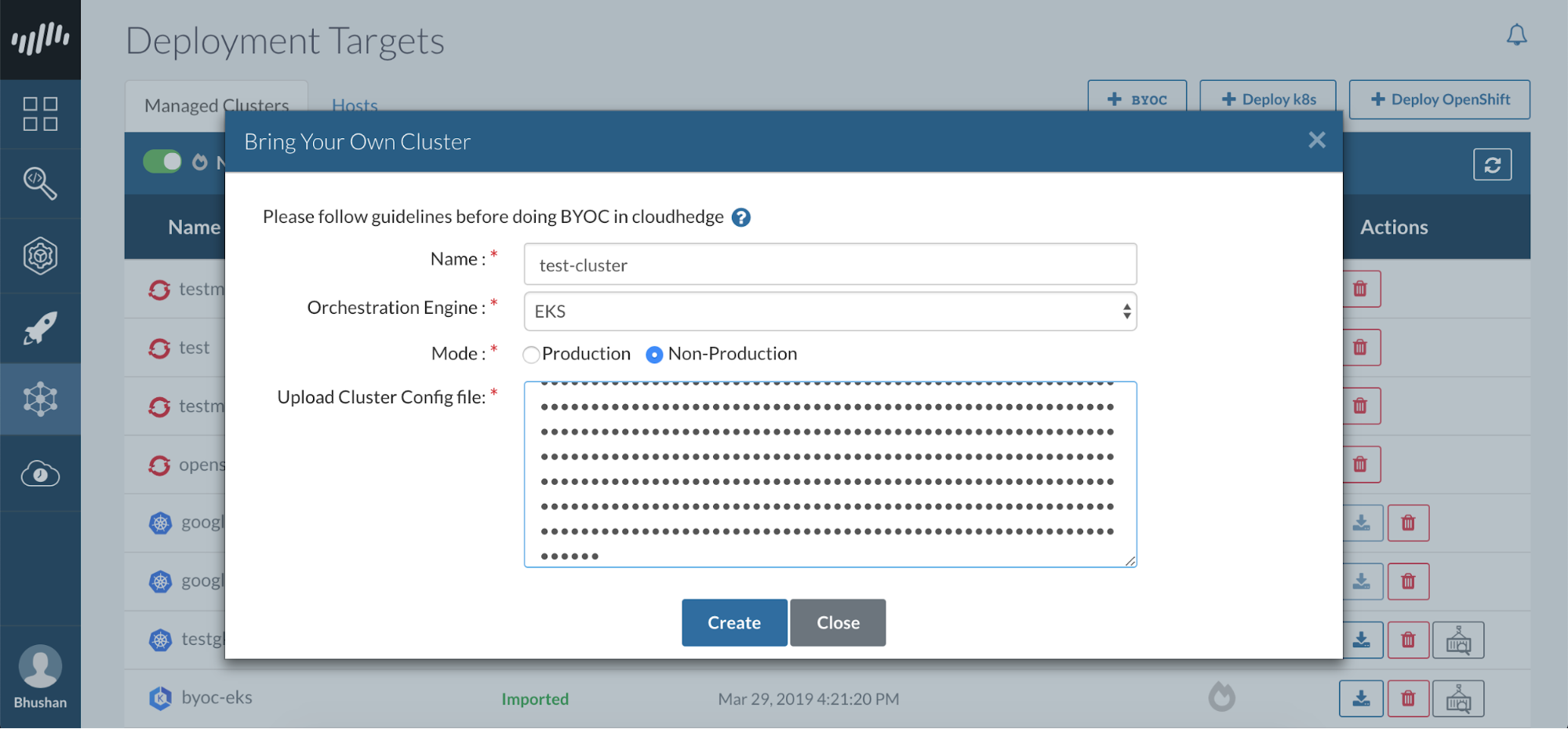The width and height of the screenshot is (1568, 729).
Task: Open the cloud clock icon in sidebar
Action: click(40, 474)
